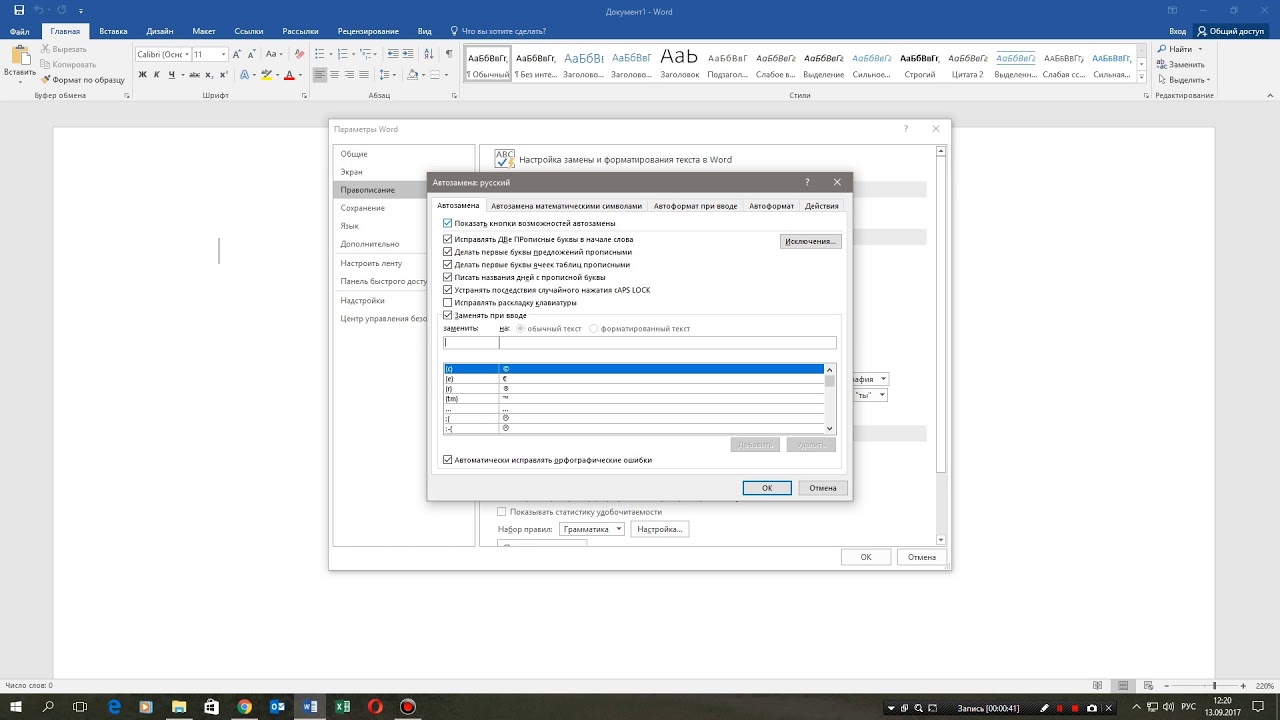1280x720 pixels.
Task: Open Opera browser from taskbar
Action: [375, 707]
